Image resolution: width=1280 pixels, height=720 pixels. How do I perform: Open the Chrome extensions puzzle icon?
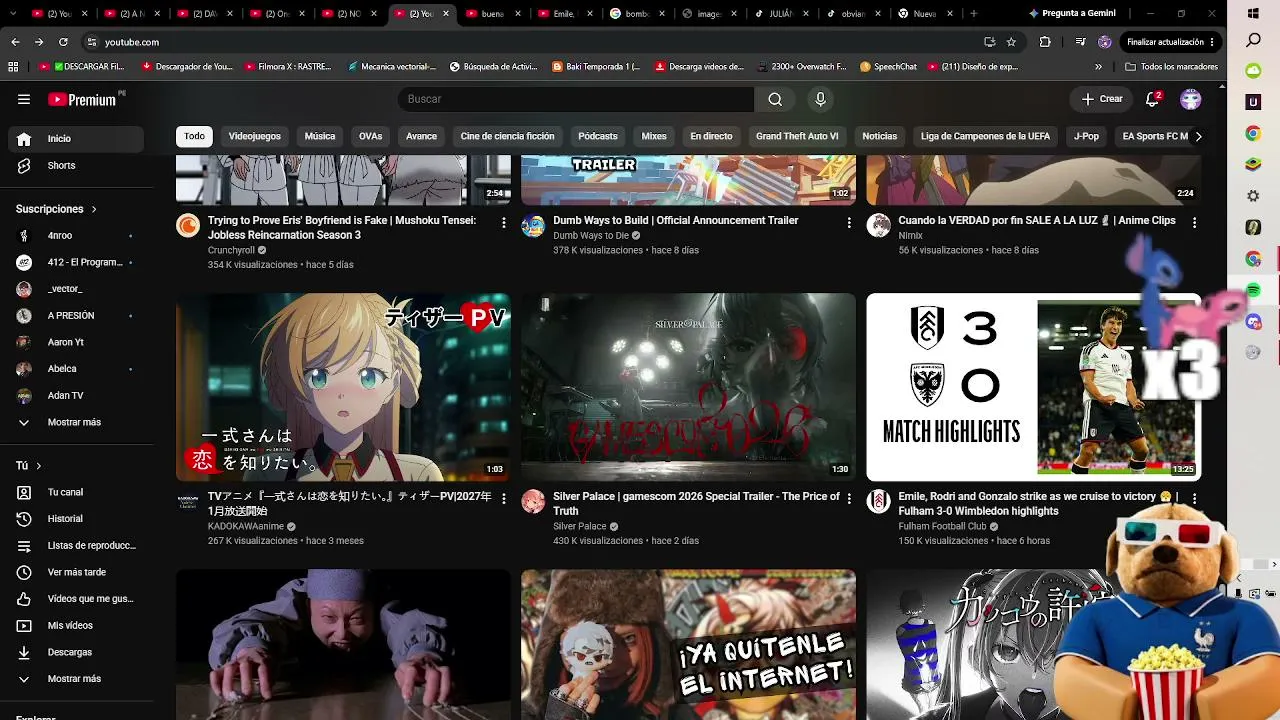click(1045, 42)
